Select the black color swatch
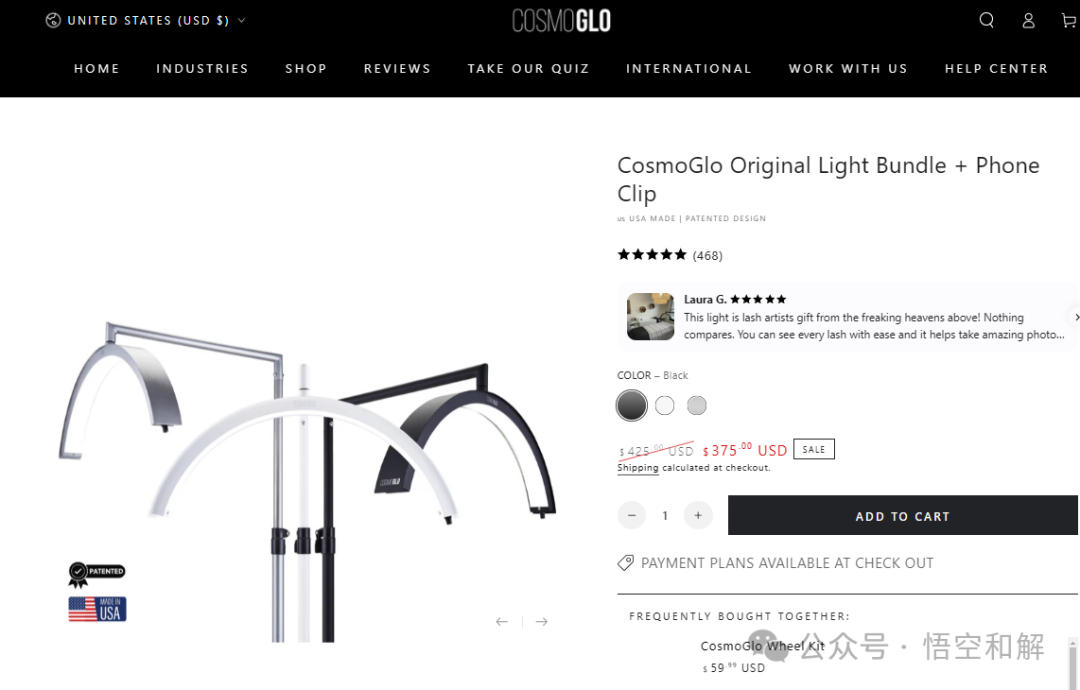 coord(632,406)
